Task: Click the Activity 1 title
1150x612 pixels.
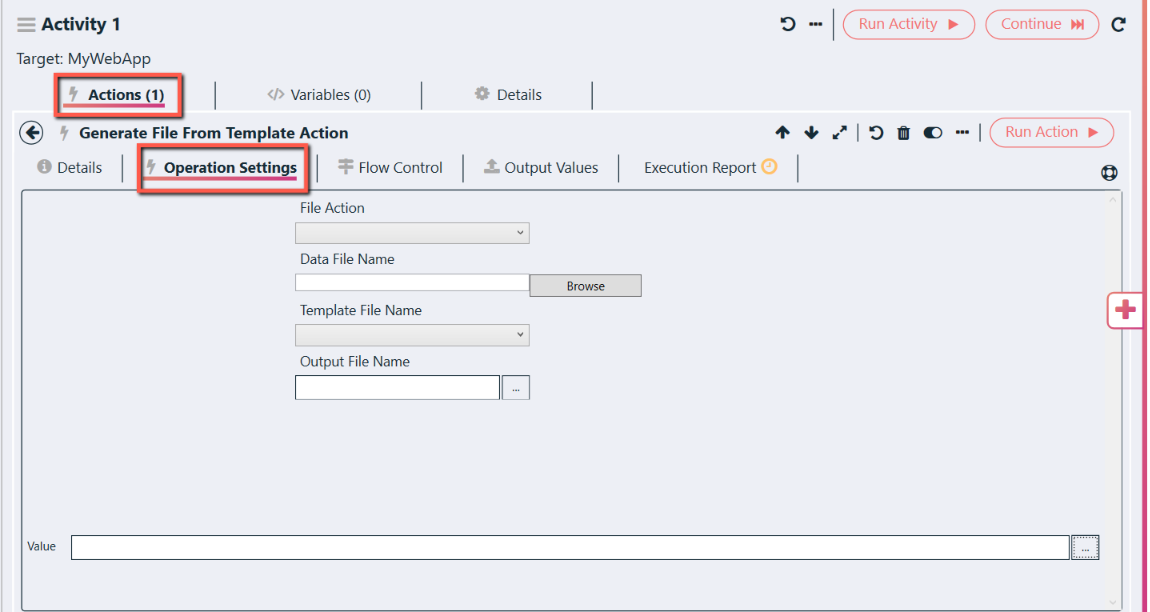Action: [81, 24]
